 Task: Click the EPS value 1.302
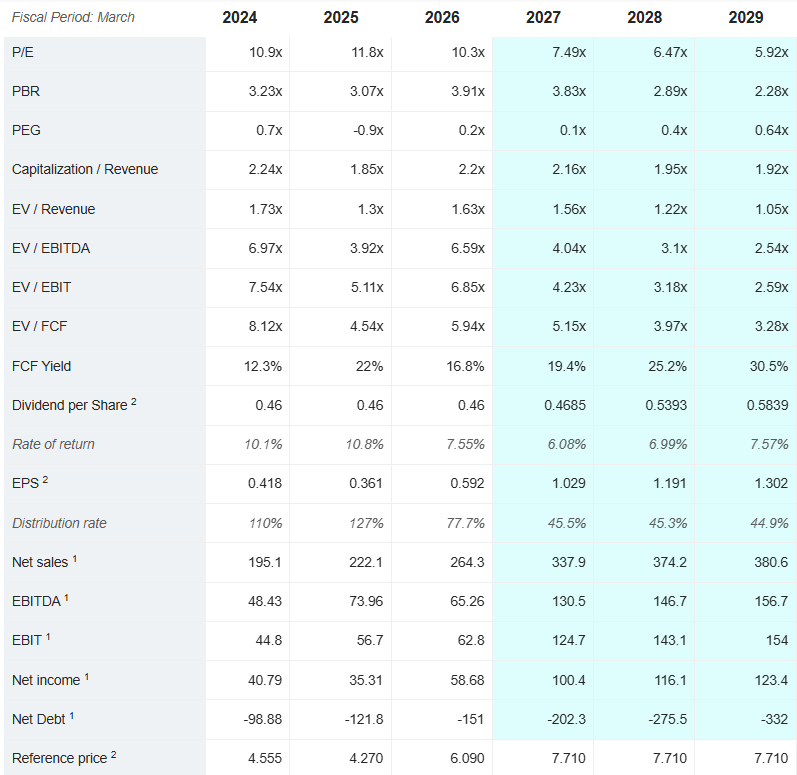[771, 483]
